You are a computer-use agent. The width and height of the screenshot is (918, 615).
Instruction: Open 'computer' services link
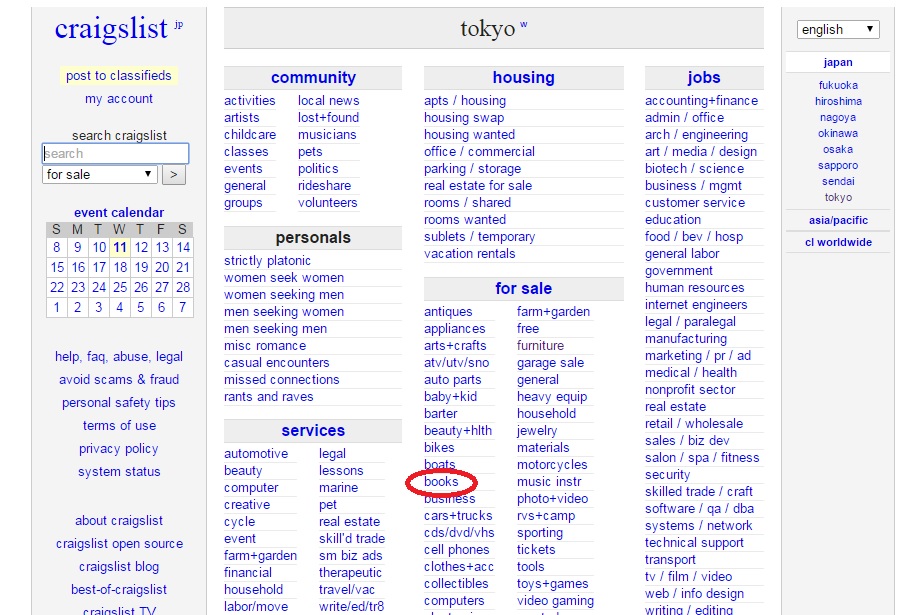pyautogui.click(x=251, y=487)
